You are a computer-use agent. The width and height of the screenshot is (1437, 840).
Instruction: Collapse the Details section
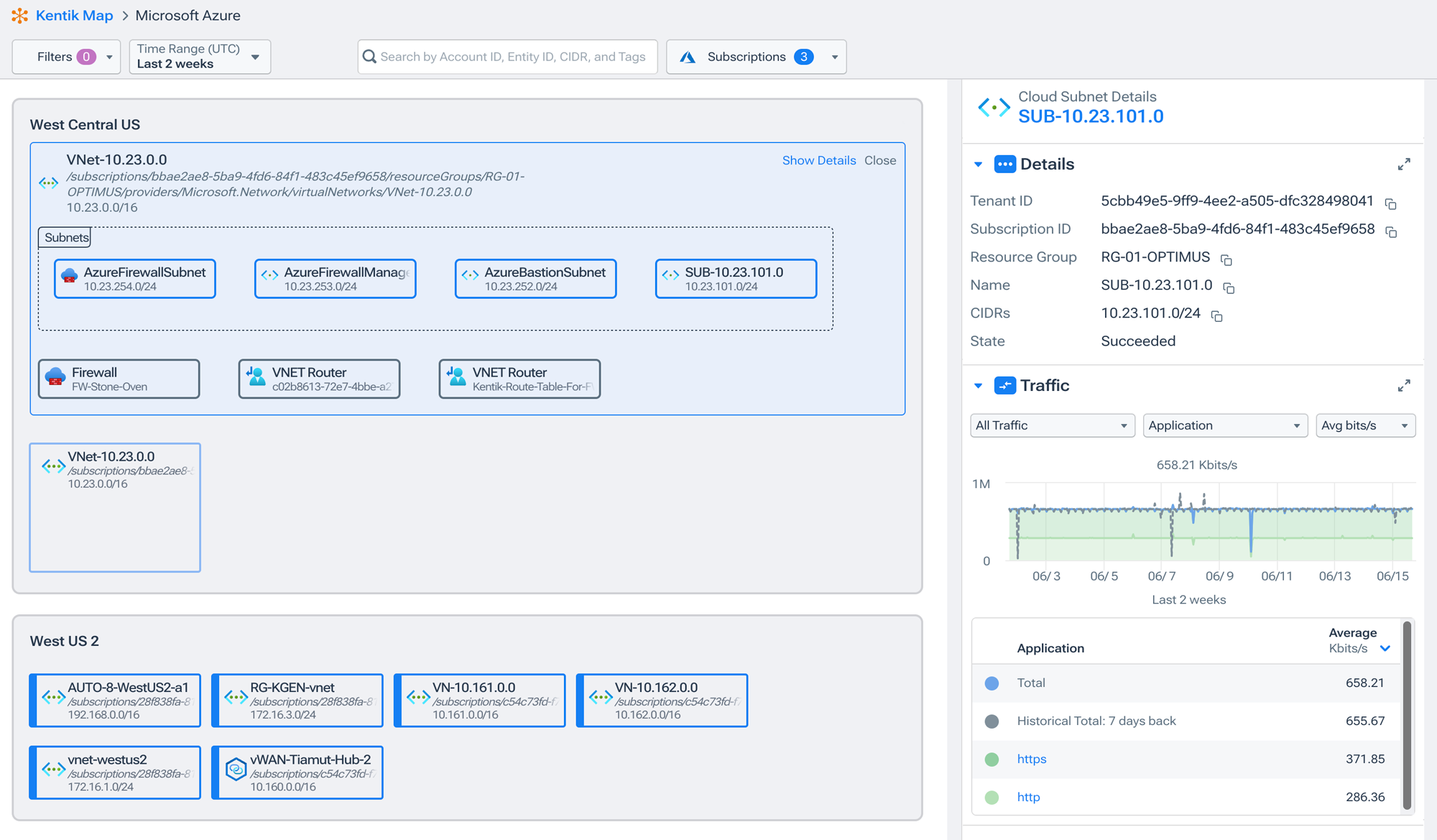click(x=978, y=164)
